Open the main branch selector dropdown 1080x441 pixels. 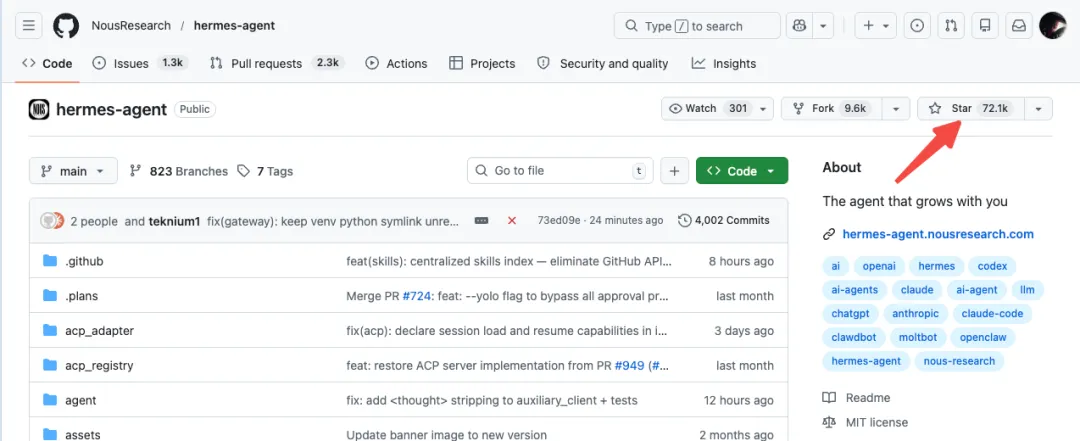click(x=73, y=171)
